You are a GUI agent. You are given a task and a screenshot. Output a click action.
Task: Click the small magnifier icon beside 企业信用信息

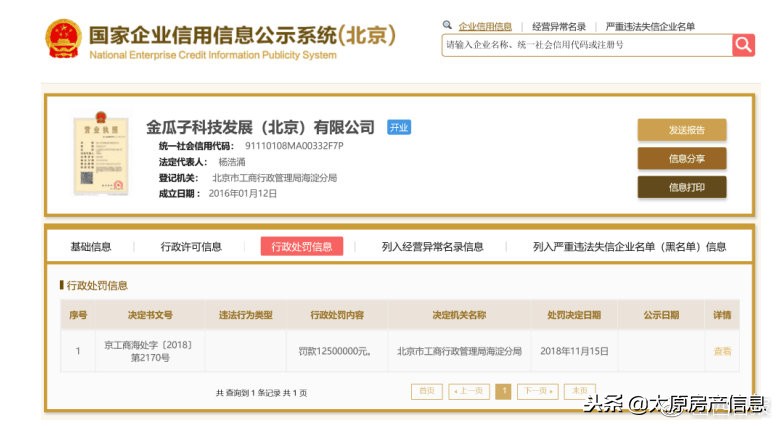point(447,25)
